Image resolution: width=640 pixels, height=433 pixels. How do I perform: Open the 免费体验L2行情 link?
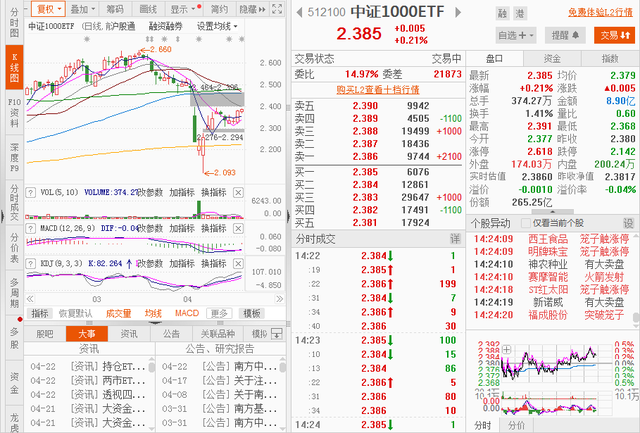tap(600, 13)
